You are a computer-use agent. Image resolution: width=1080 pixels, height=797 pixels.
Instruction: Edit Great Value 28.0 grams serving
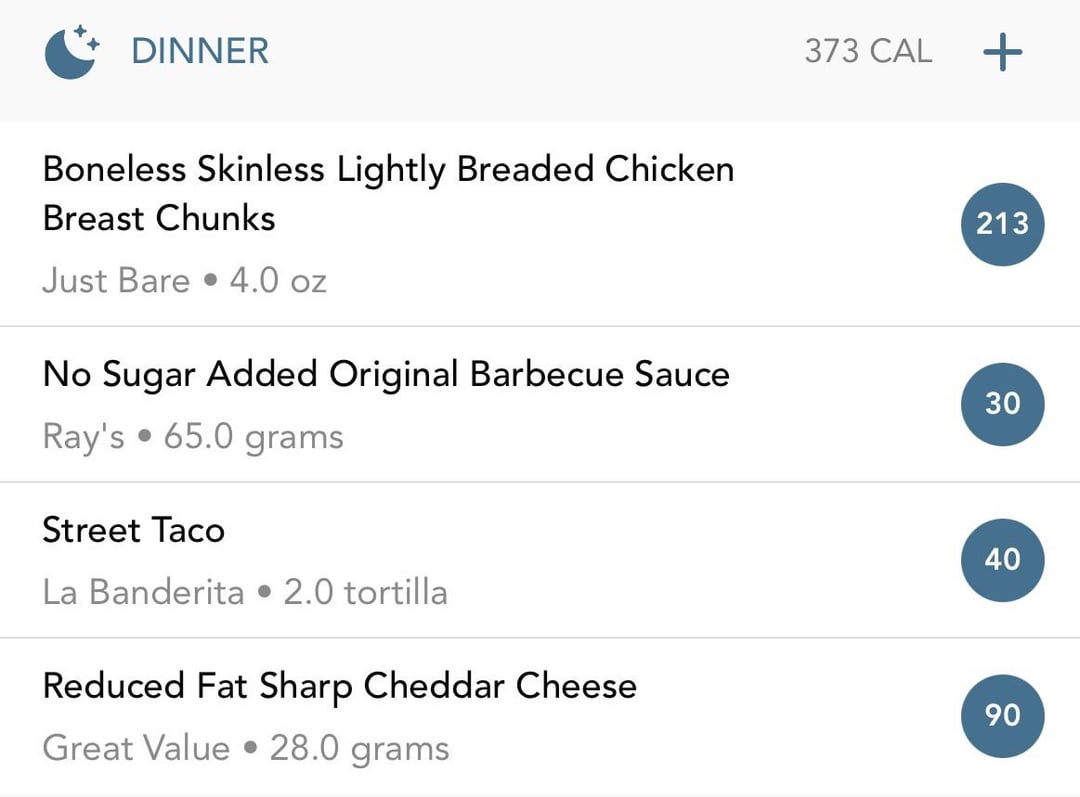[x=246, y=749]
